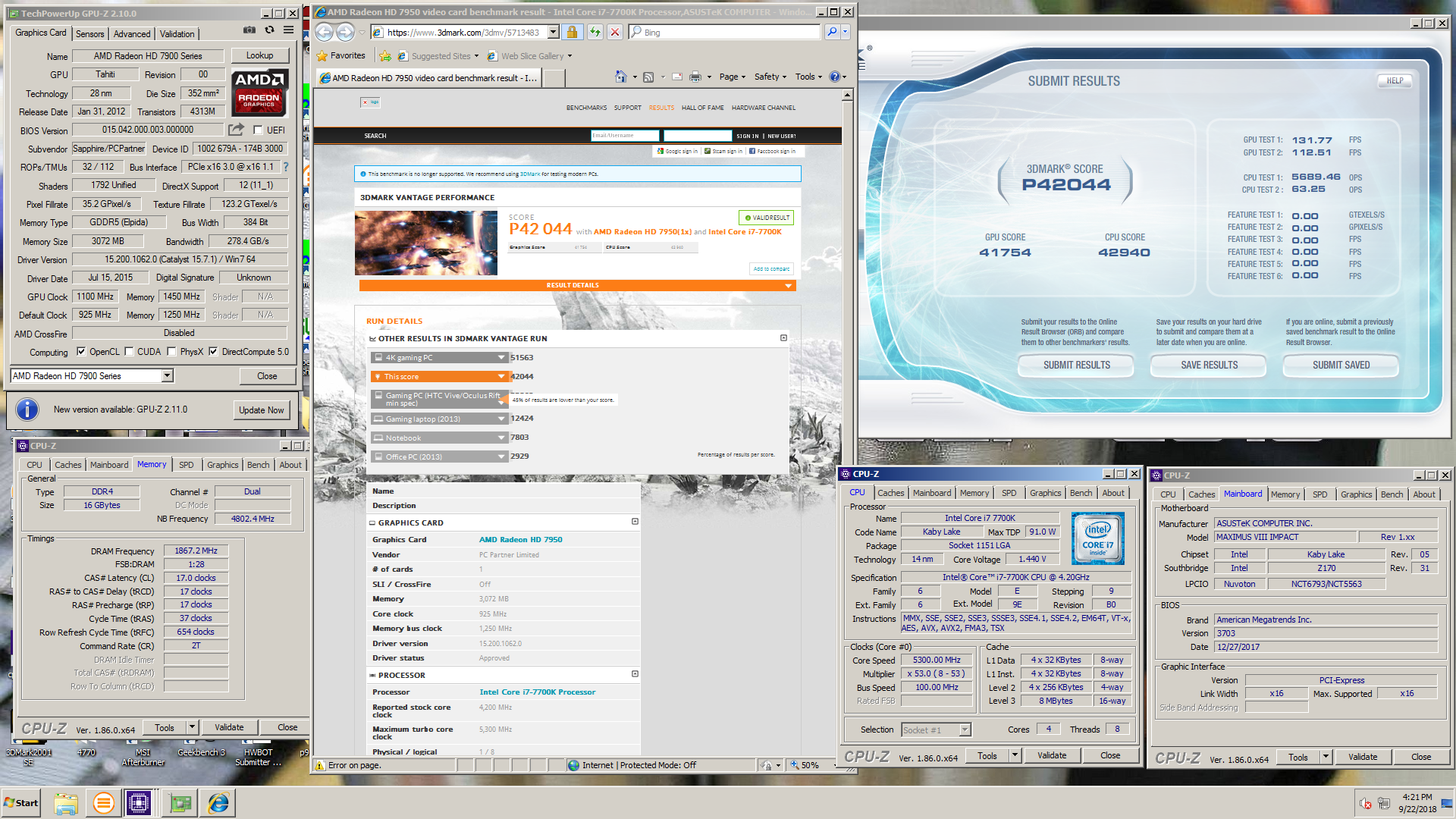Click the BIOS share/export arrow icon in GPU-Z
This screenshot has width=1456, height=819.
point(237,130)
